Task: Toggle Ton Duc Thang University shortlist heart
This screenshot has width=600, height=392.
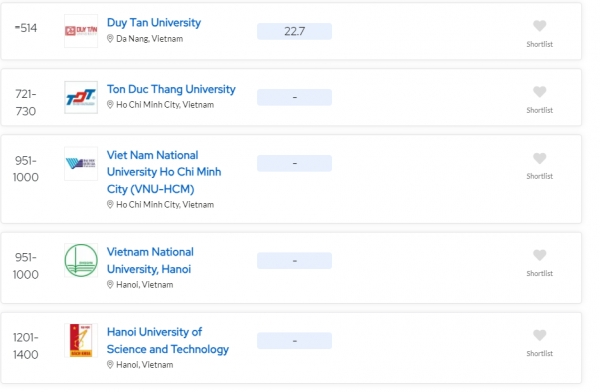Action: (539, 92)
